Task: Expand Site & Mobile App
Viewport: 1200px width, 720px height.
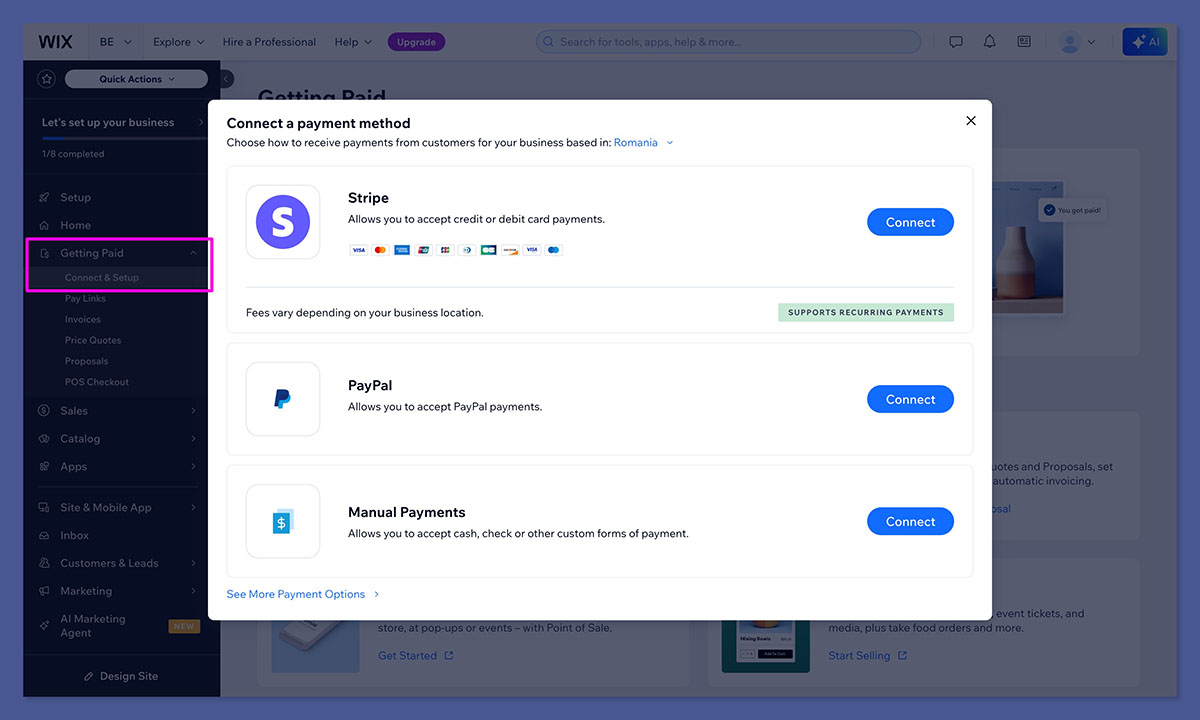Action: point(118,508)
